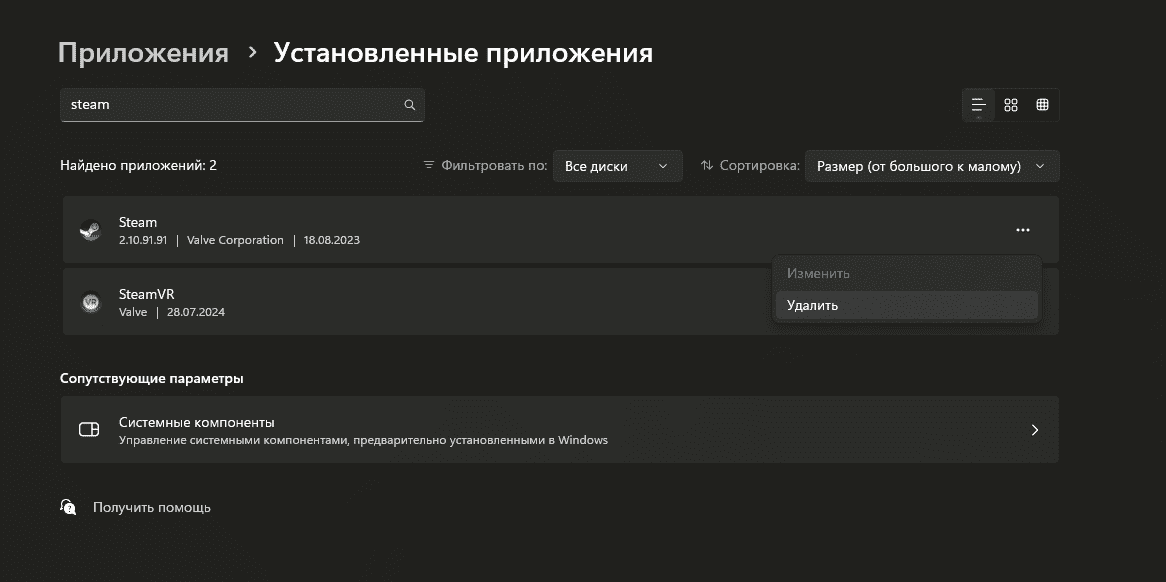Choose Удалить from the context menu
Image resolution: width=1166 pixels, height=582 pixels.
click(906, 305)
